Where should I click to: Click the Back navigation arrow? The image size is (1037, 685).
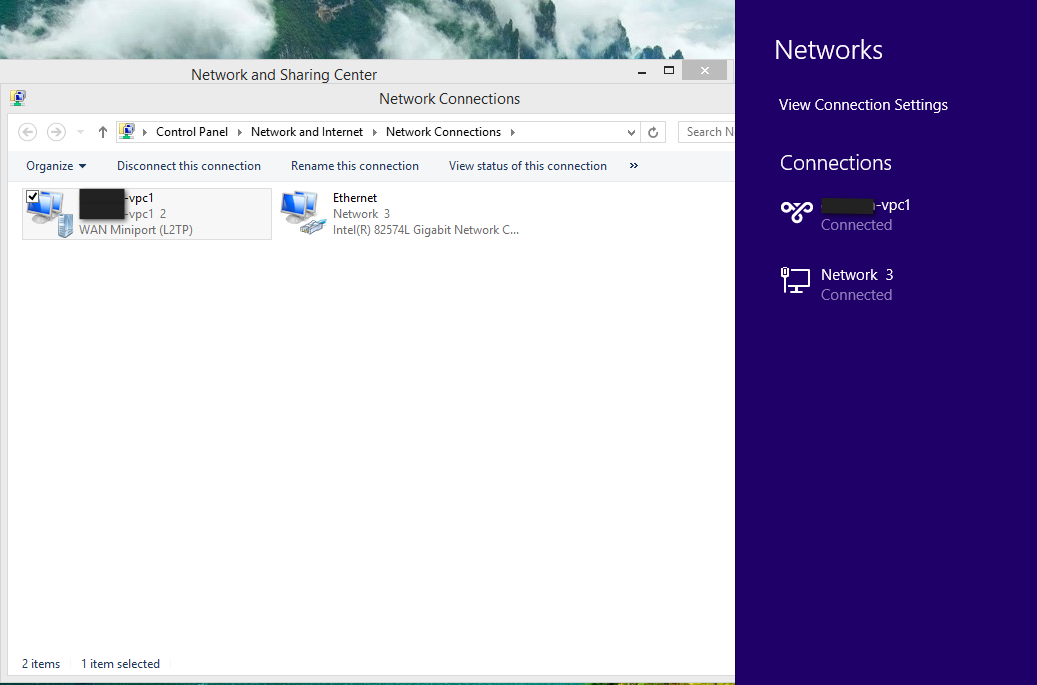pos(28,132)
